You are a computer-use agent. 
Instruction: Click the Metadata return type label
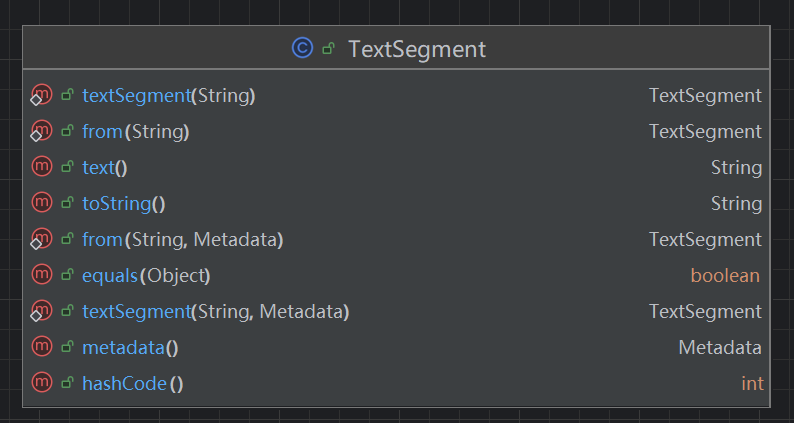click(720, 348)
